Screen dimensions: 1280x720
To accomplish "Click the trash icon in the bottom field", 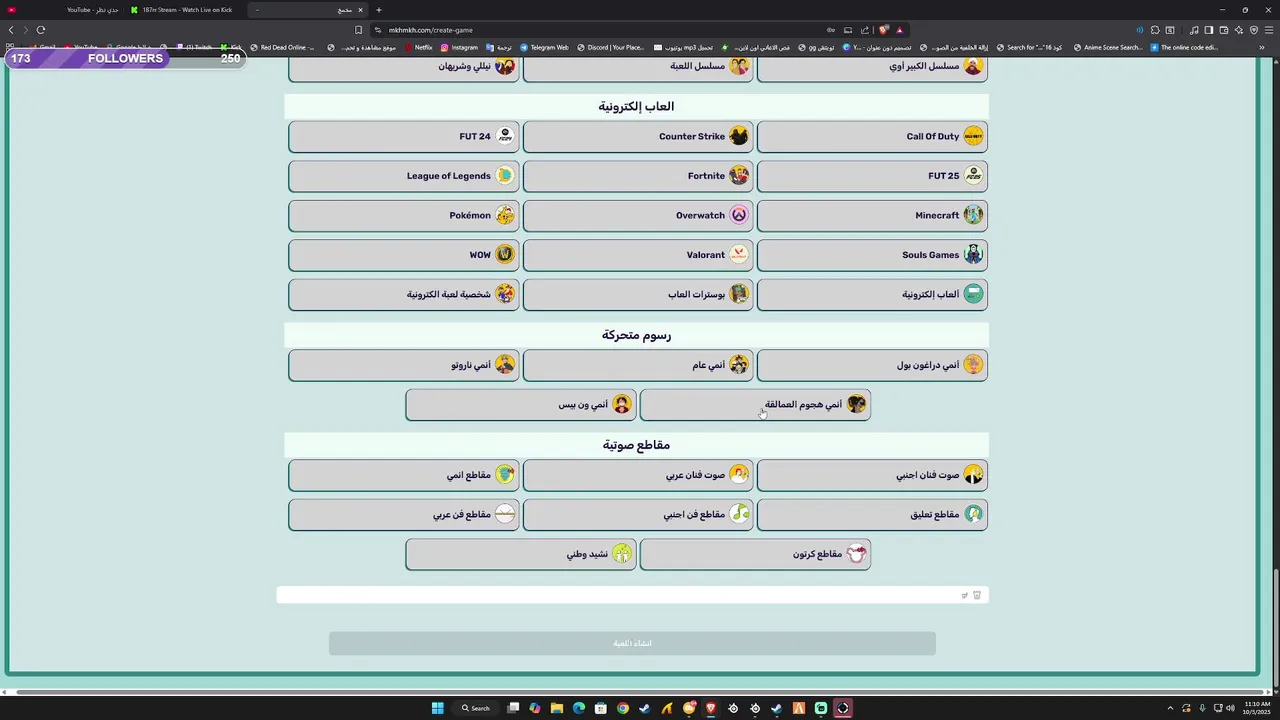I will coord(977,595).
